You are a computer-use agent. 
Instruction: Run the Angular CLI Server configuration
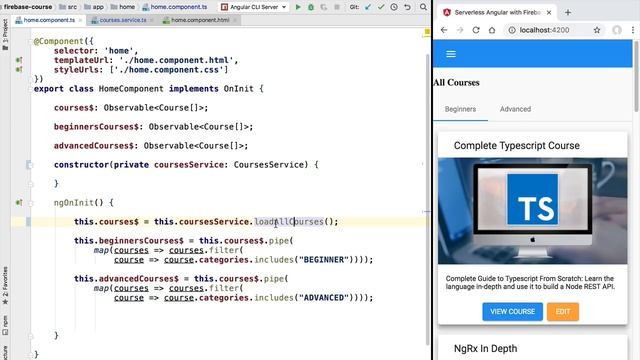[x=298, y=7]
